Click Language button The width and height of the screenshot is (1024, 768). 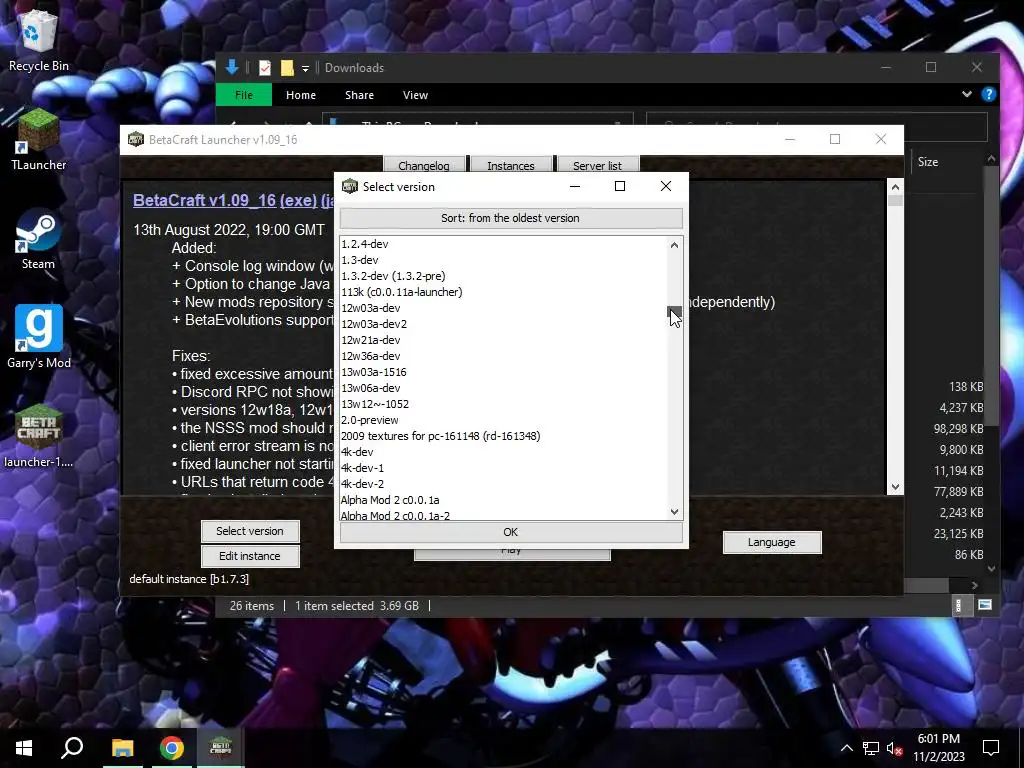click(772, 542)
